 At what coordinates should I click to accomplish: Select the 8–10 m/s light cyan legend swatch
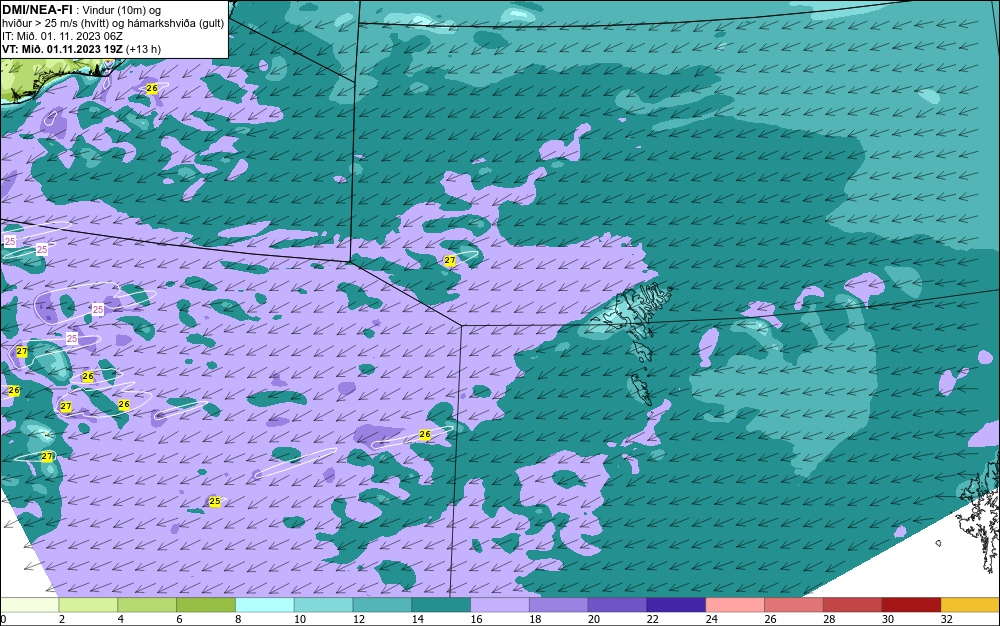point(265,605)
